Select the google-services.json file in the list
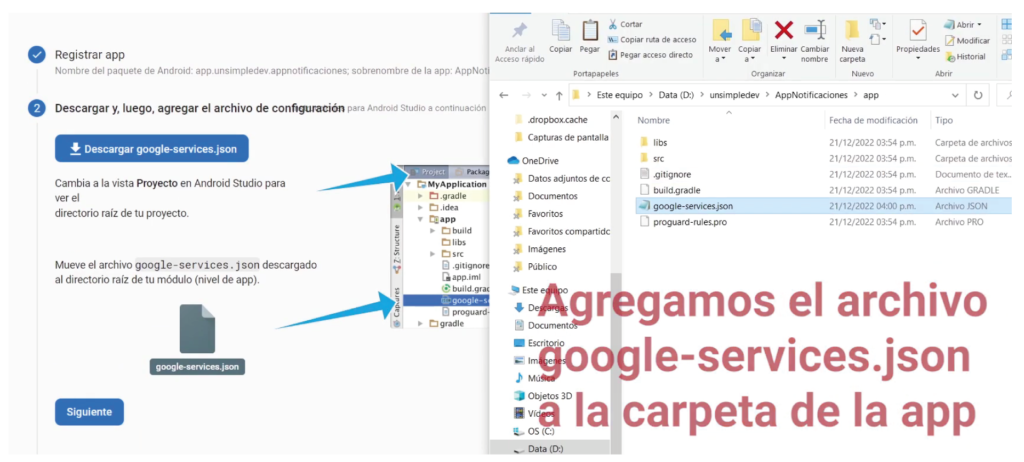This screenshot has height=462, width=1024. pyautogui.click(x=693, y=205)
